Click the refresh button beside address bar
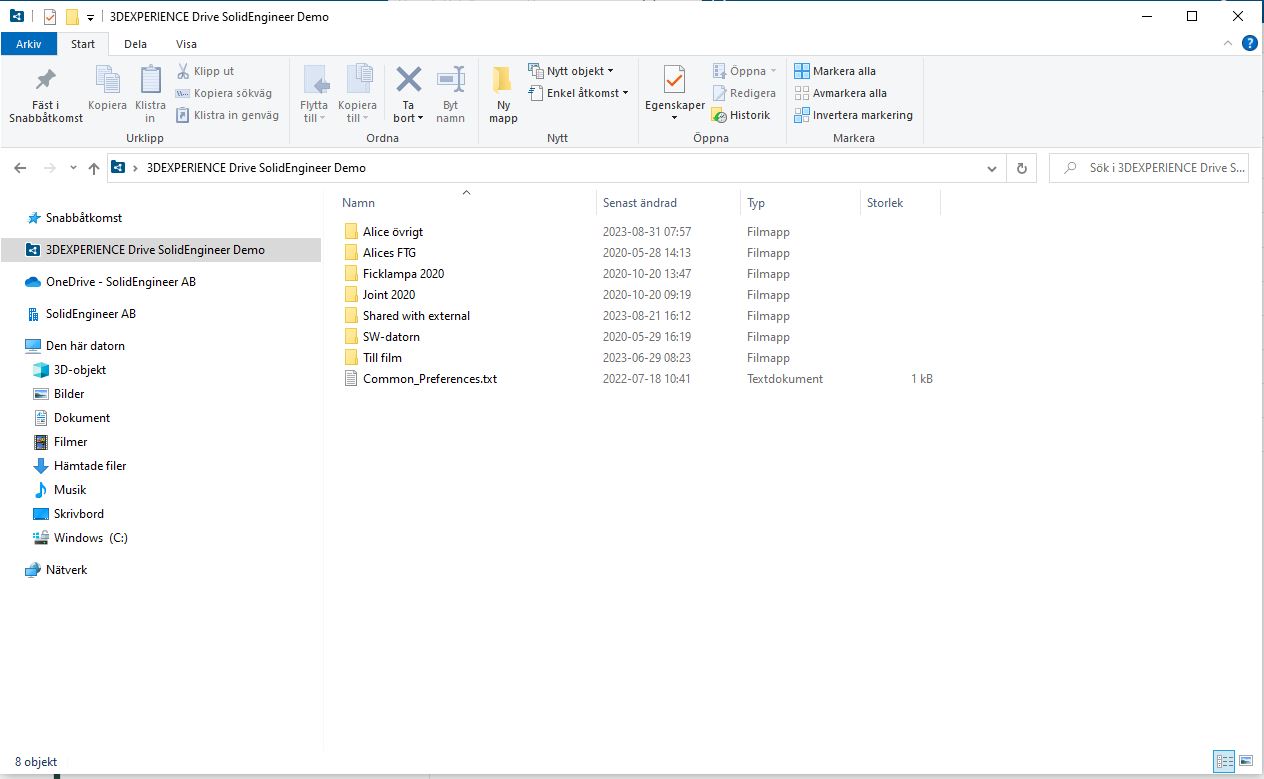 tap(1021, 168)
